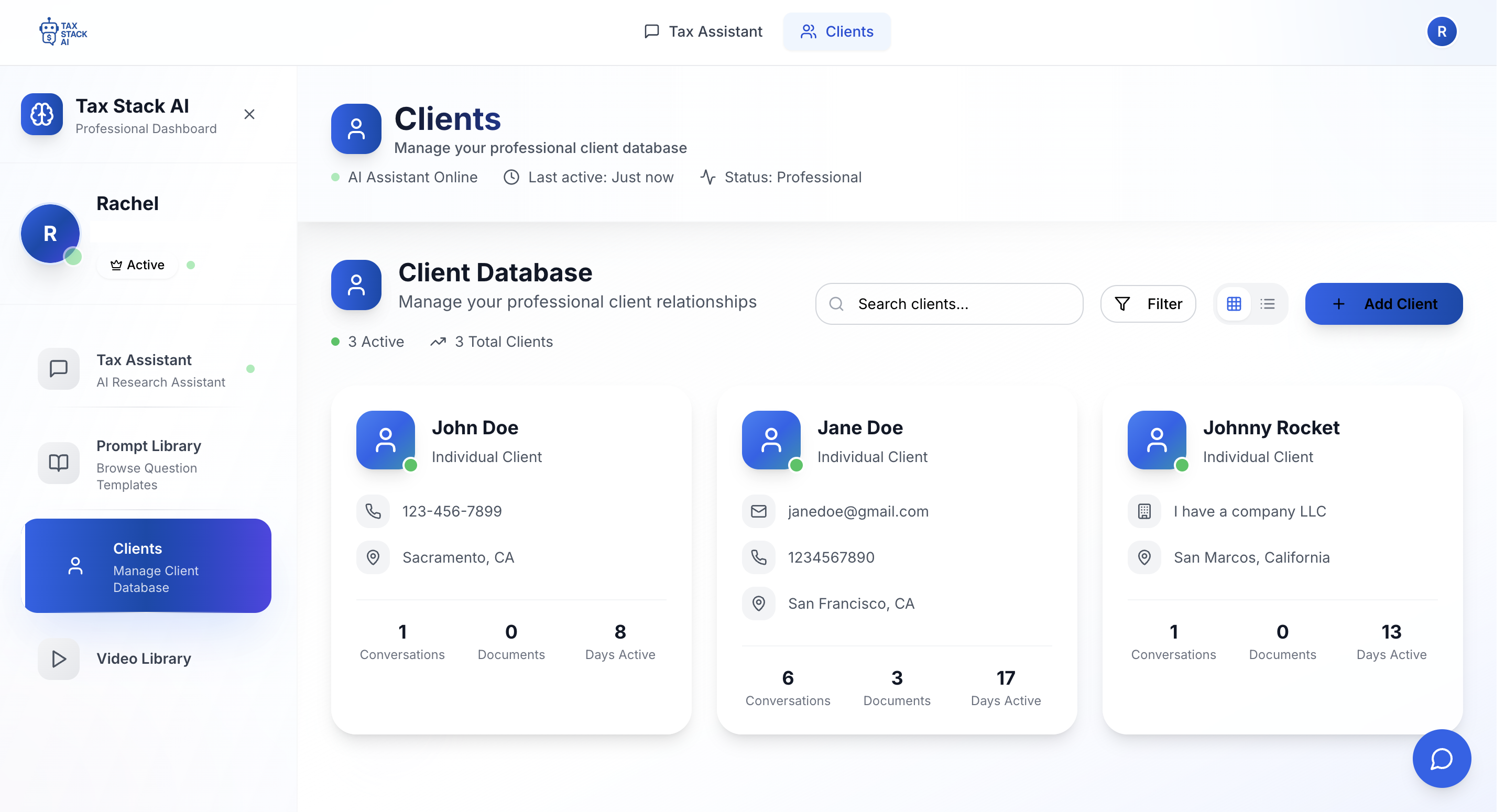This screenshot has width=1505, height=812.
Task: Open Prompt Library book icon
Action: point(58,463)
